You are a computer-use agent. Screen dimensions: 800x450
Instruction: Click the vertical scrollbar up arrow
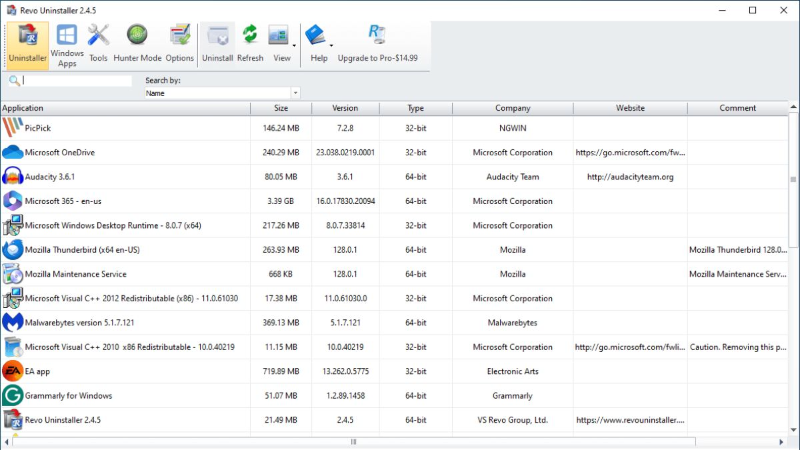click(x=793, y=107)
